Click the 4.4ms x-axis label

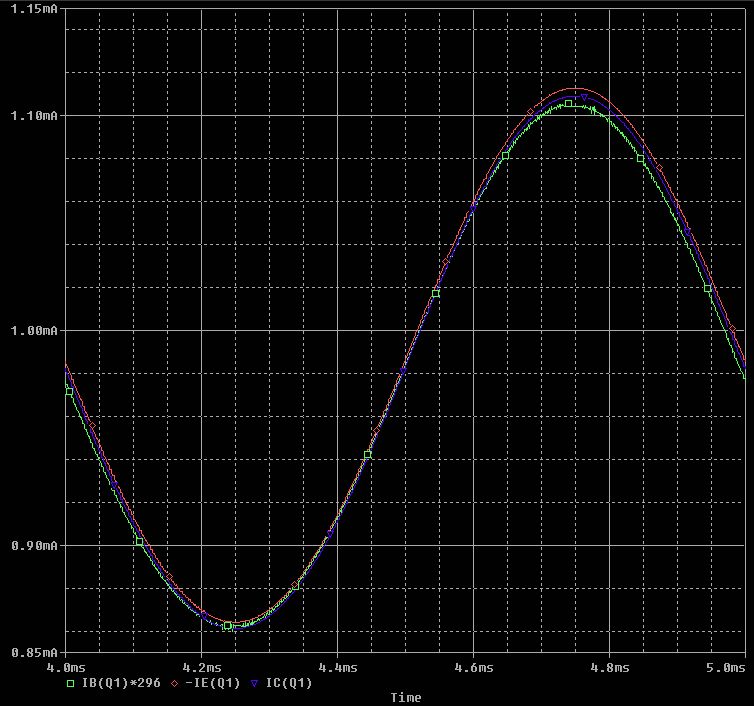tap(338, 668)
